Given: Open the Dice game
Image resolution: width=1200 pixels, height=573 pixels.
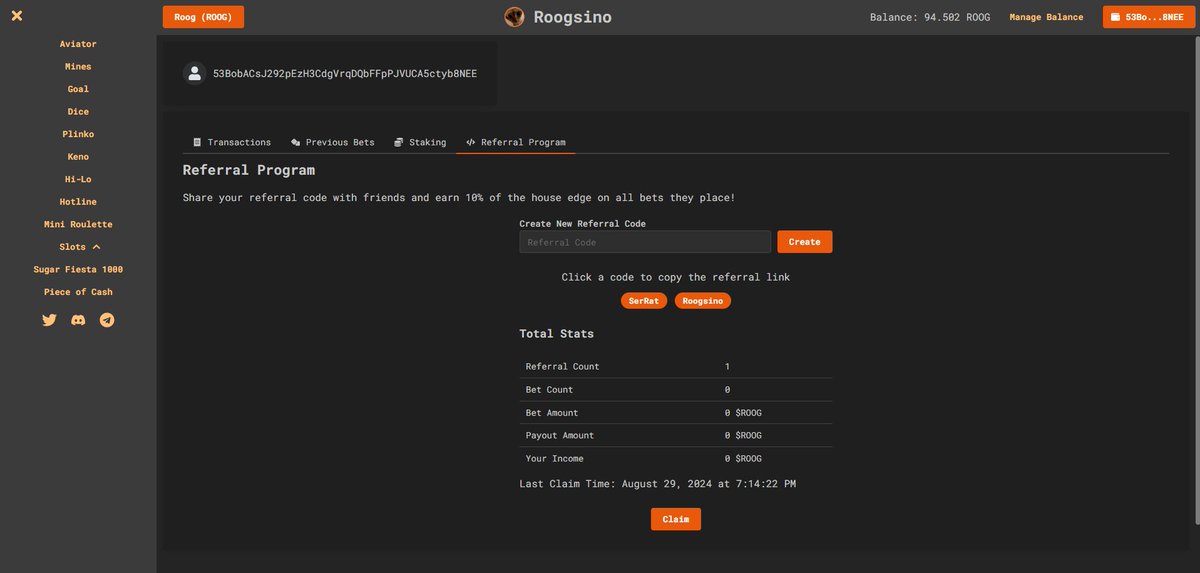Looking at the screenshot, I should tap(78, 112).
